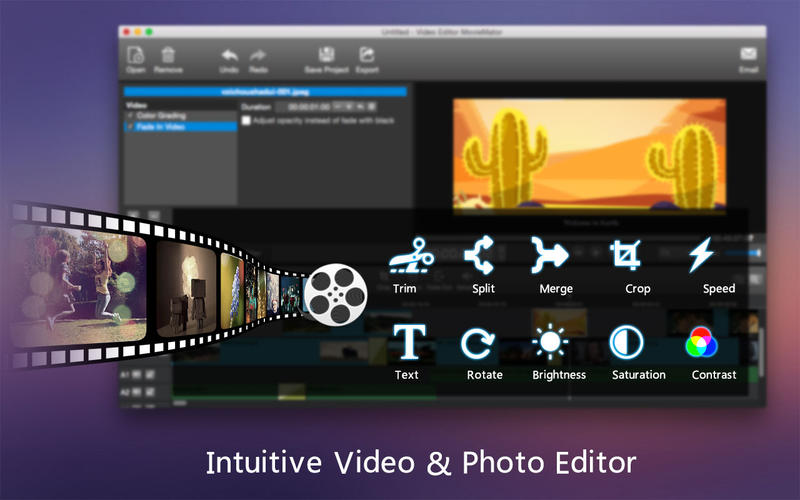The image size is (800, 500).
Task: Click the jumping children film strip photo
Action: click(x=79, y=285)
